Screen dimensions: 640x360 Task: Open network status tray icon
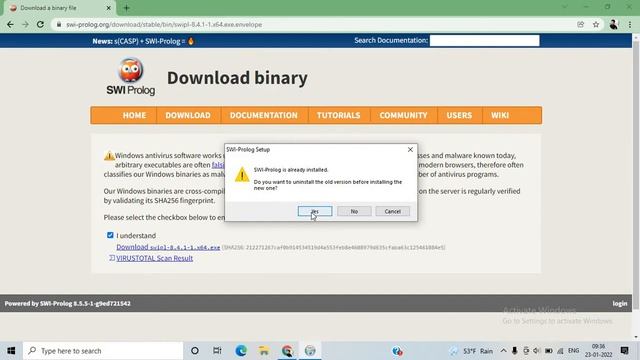(560, 351)
